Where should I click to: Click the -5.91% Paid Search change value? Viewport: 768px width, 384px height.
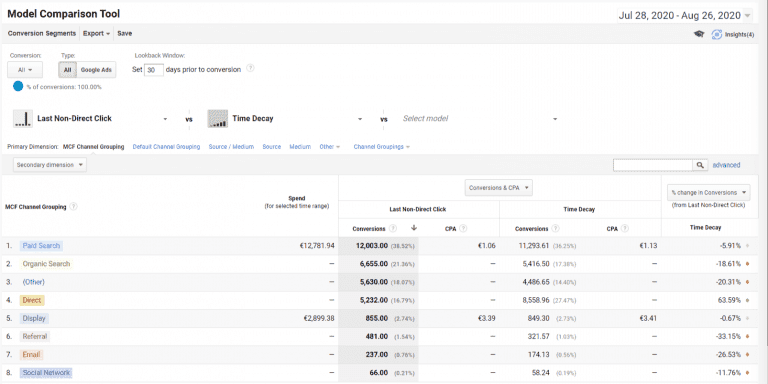[730, 246]
